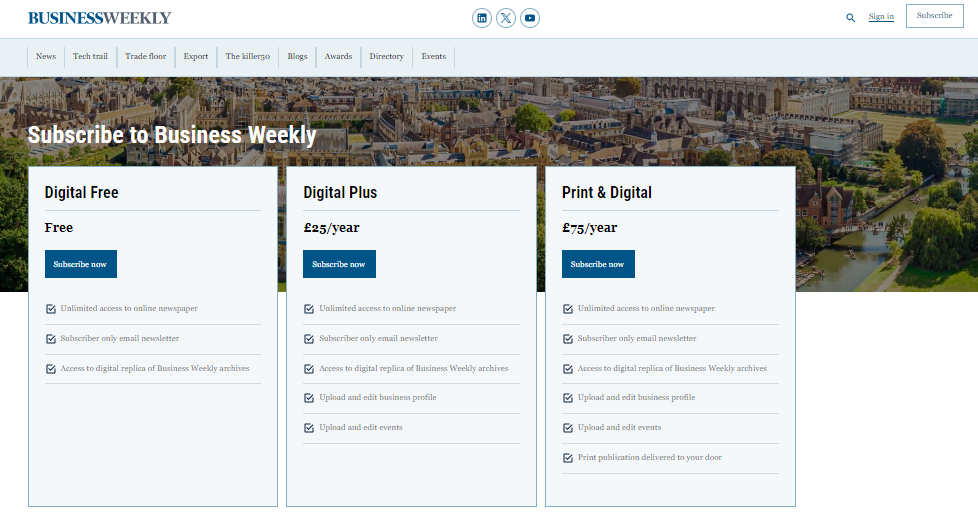Image resolution: width=978 pixels, height=512 pixels.
Task: Click check icon beside Unlimited access in Print & Digital
Action: click(568, 309)
